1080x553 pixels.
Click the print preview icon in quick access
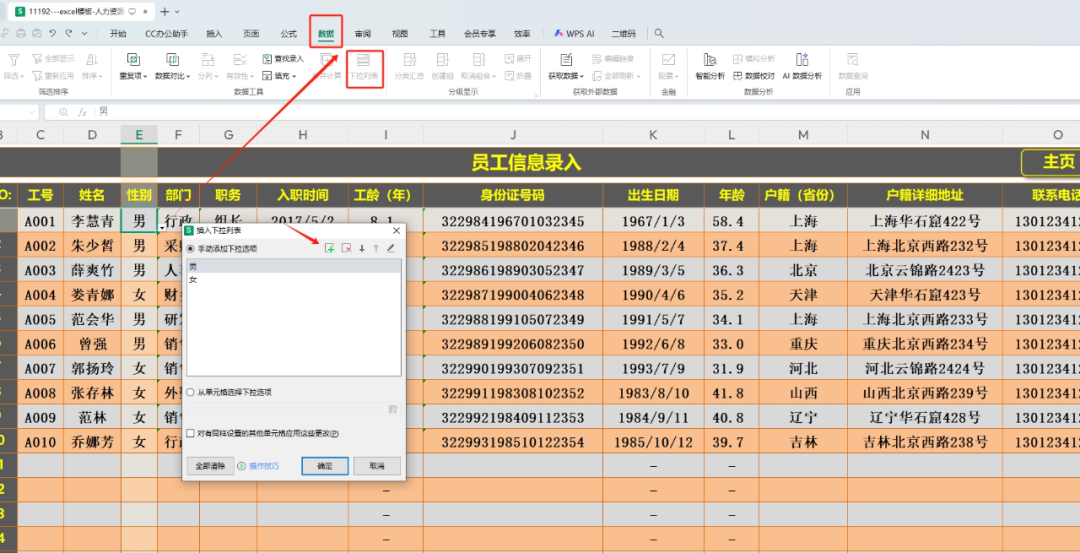37,33
